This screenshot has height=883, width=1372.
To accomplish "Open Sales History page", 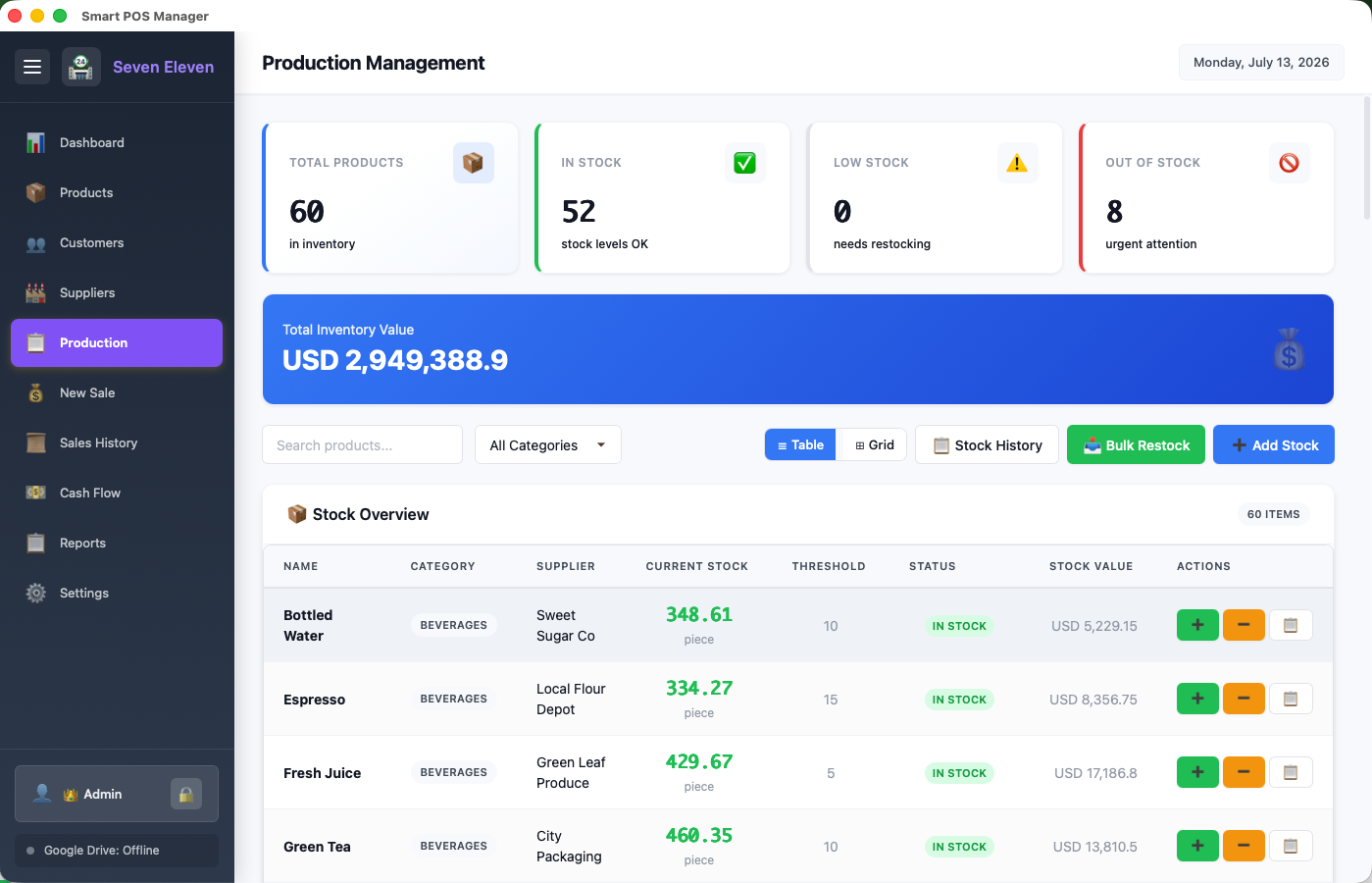I will pos(117,442).
